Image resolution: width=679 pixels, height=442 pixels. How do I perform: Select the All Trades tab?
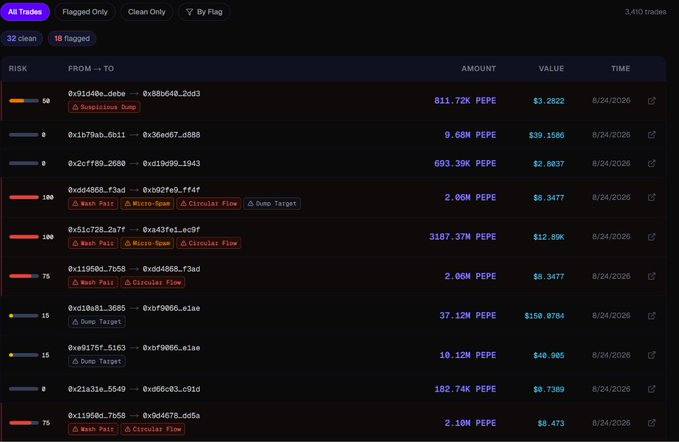(25, 12)
